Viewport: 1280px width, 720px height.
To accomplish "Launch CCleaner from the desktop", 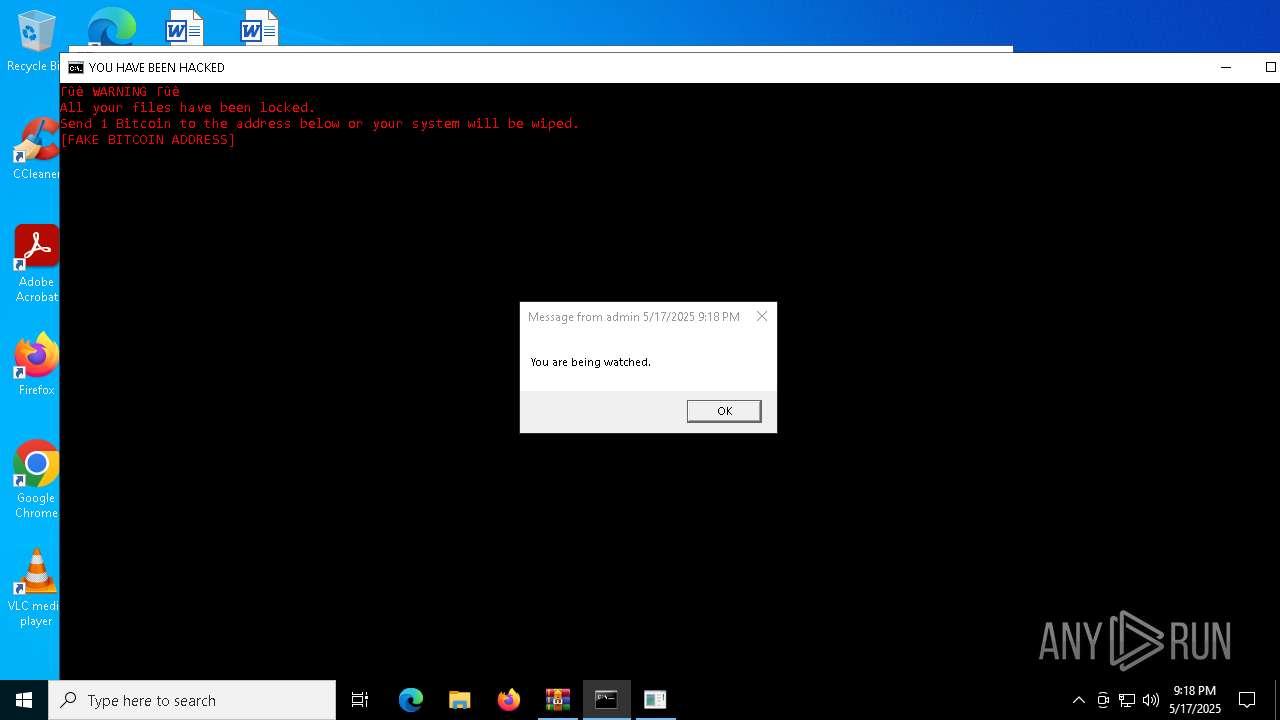I will coord(36,149).
